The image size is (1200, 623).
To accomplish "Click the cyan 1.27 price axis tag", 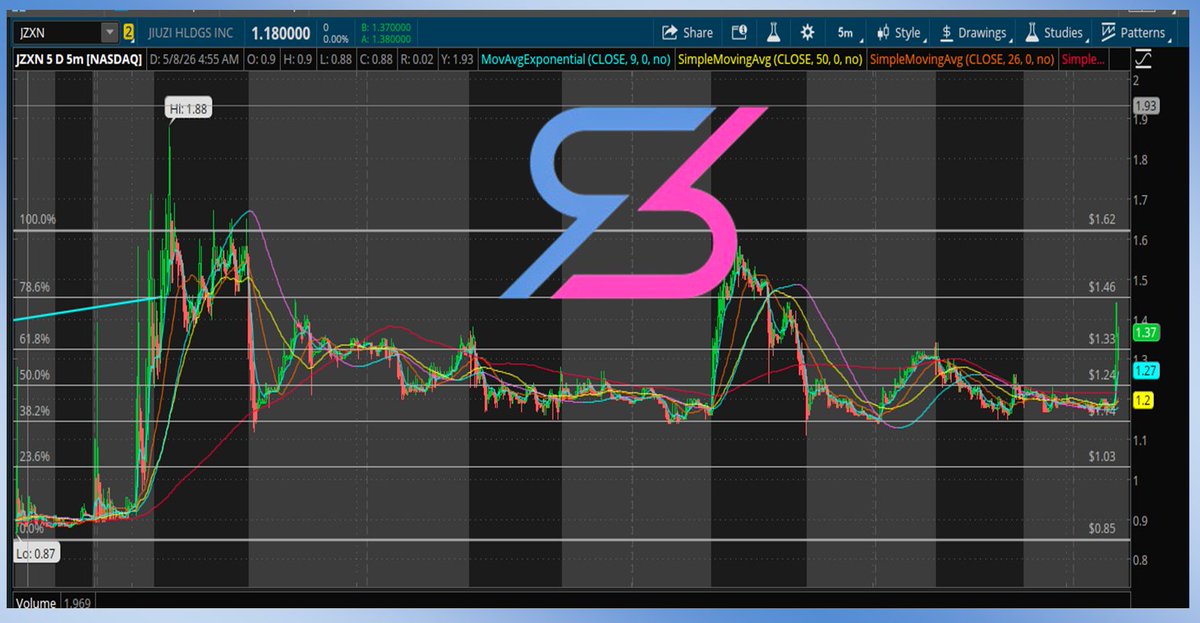I will [x=1145, y=370].
